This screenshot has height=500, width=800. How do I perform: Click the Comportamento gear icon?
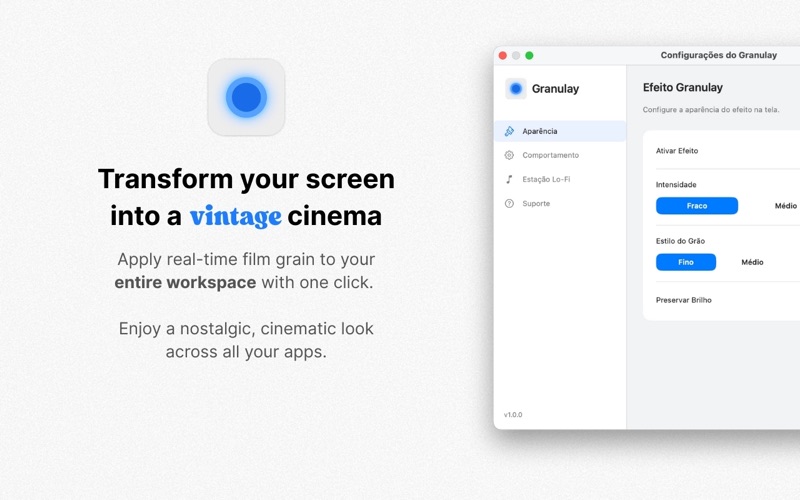pos(509,155)
